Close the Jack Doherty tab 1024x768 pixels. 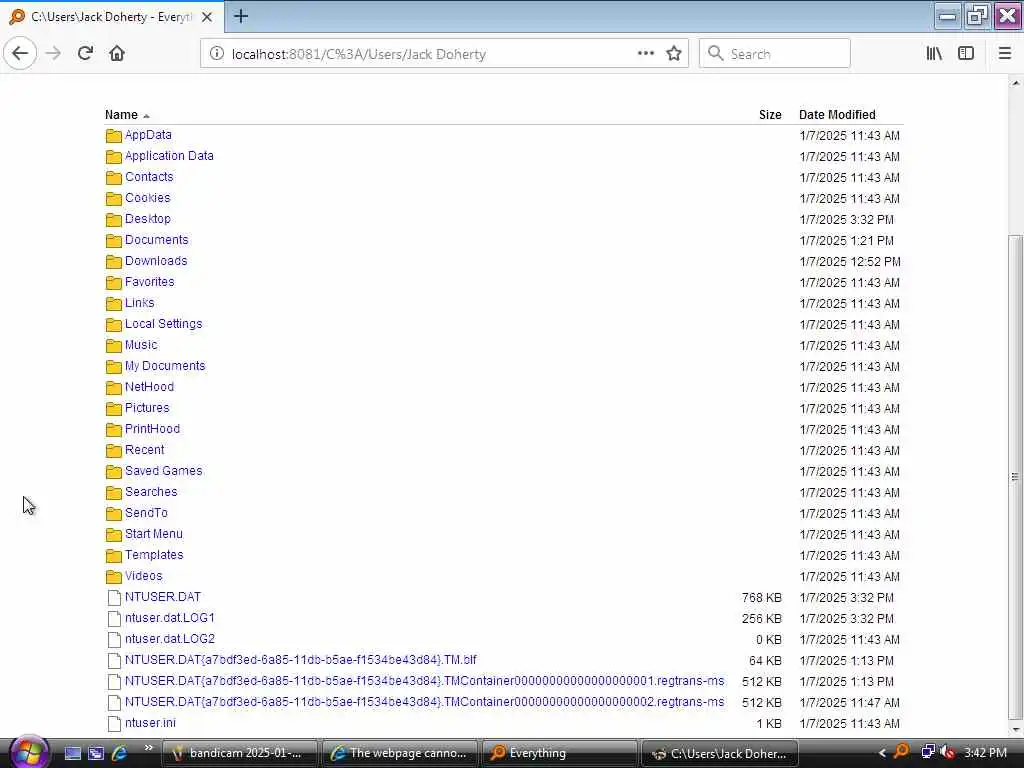coord(207,17)
